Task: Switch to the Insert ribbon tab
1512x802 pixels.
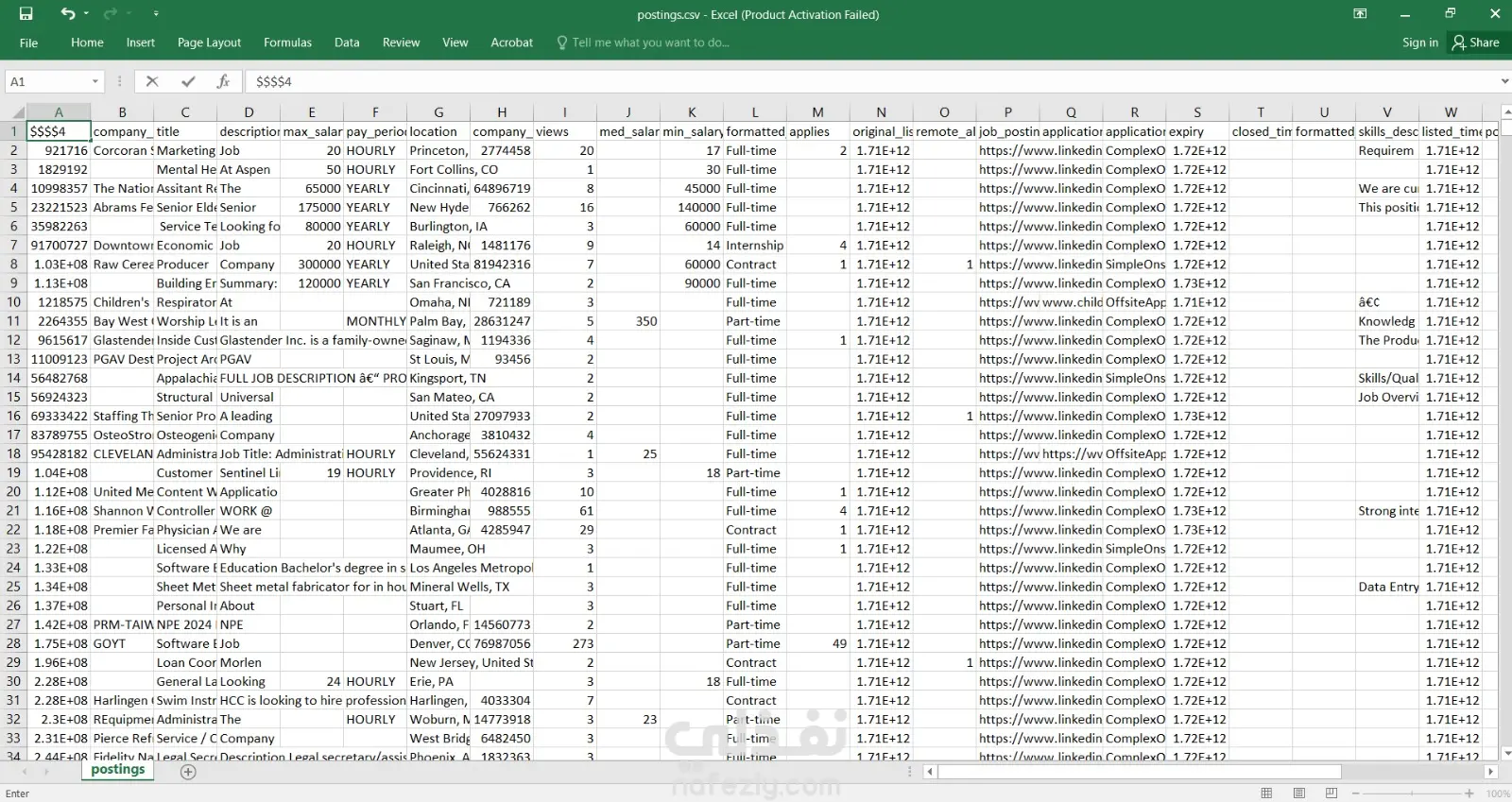Action: (x=141, y=43)
